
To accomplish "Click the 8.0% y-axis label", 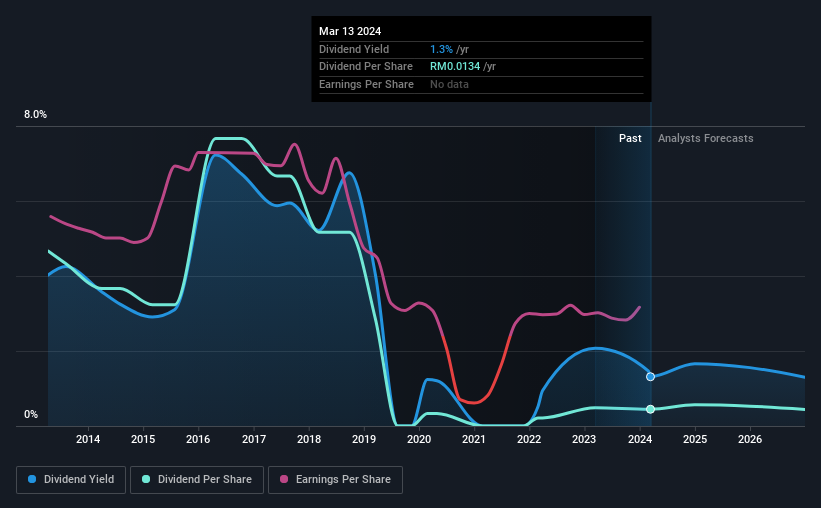I will tap(35, 115).
